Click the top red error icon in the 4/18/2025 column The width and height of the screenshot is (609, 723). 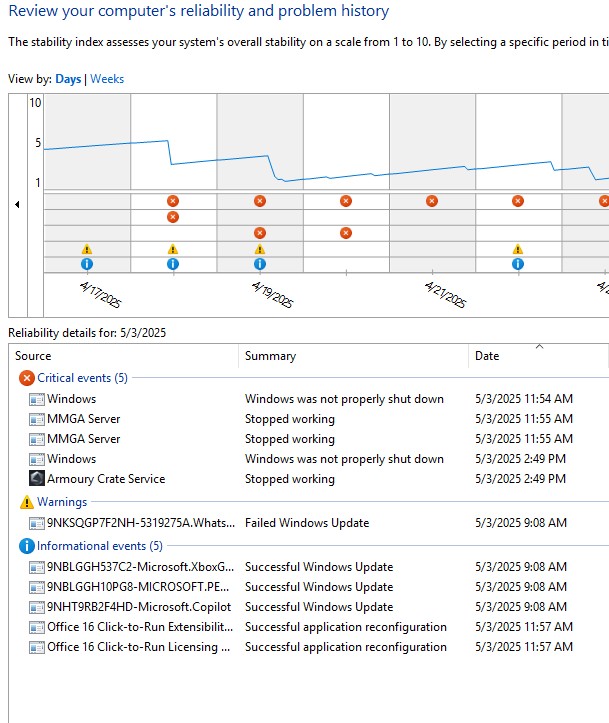click(x=173, y=201)
